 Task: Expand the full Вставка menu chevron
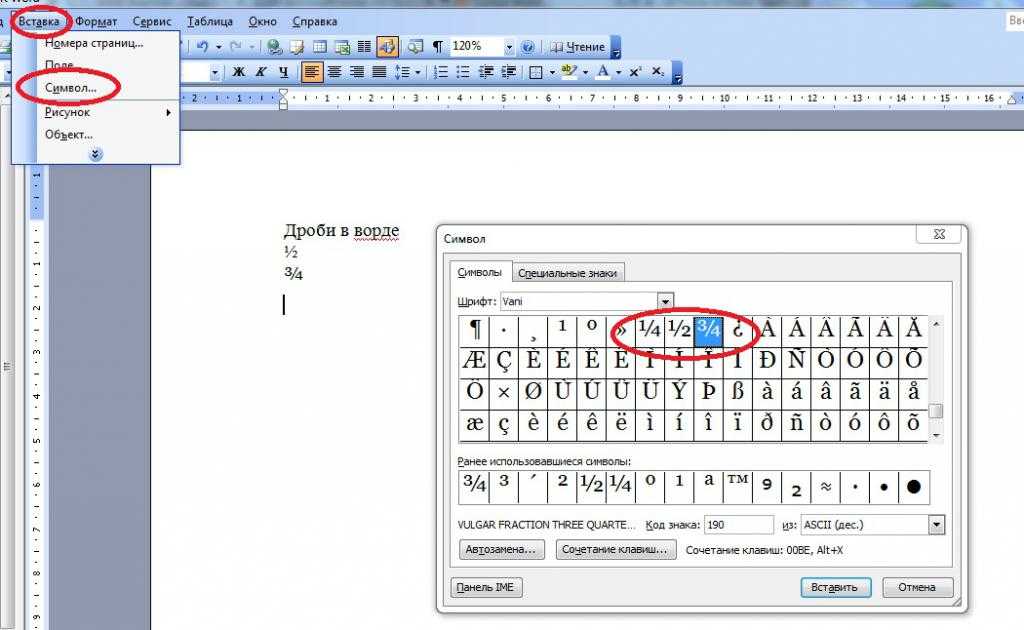click(95, 155)
